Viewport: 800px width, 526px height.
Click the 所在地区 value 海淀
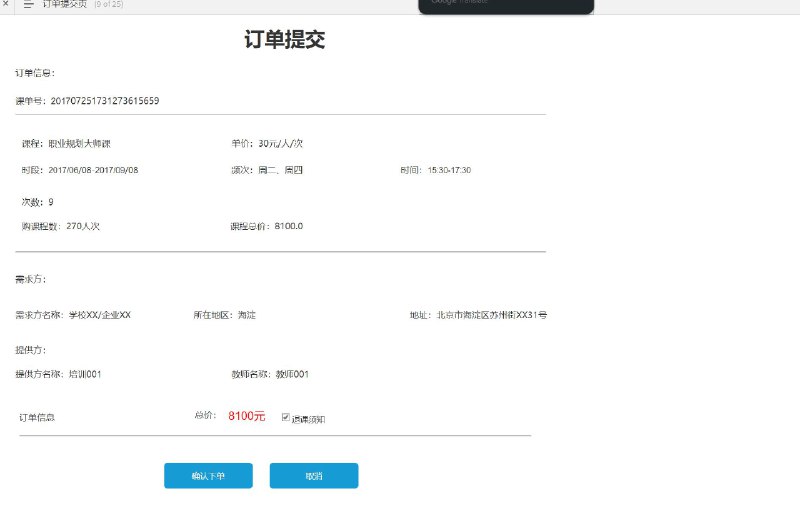coord(247,315)
